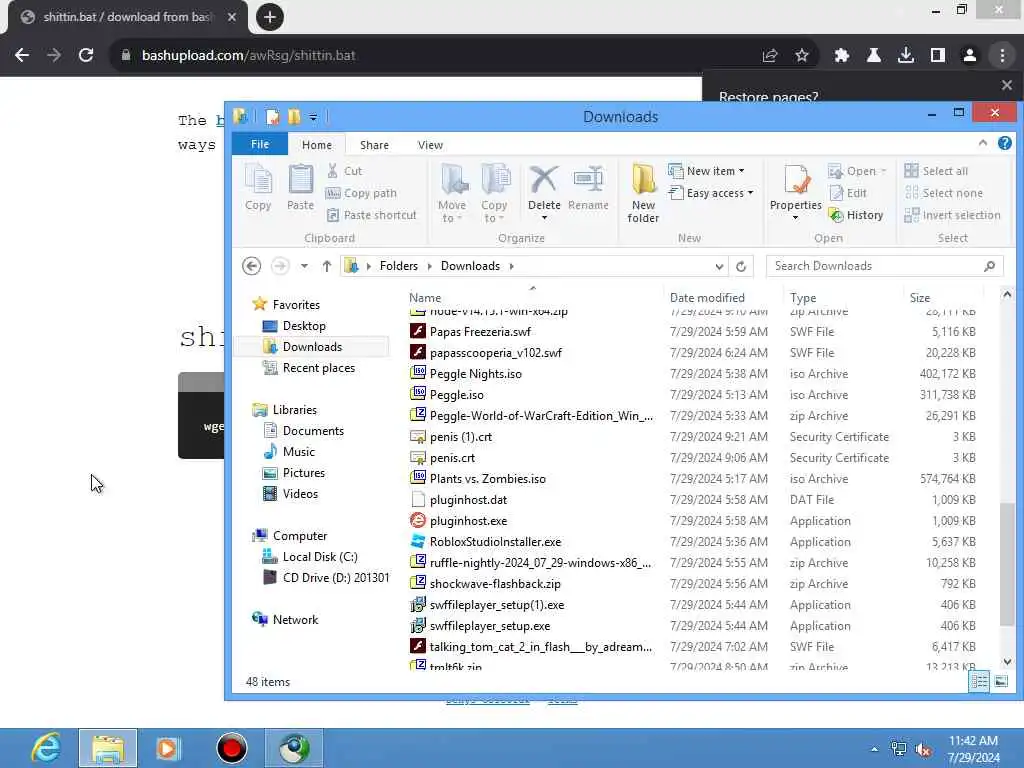Screen dimensions: 1024x768
Task: Choose Paste shortcut in the ribbon
Action: (x=371, y=215)
